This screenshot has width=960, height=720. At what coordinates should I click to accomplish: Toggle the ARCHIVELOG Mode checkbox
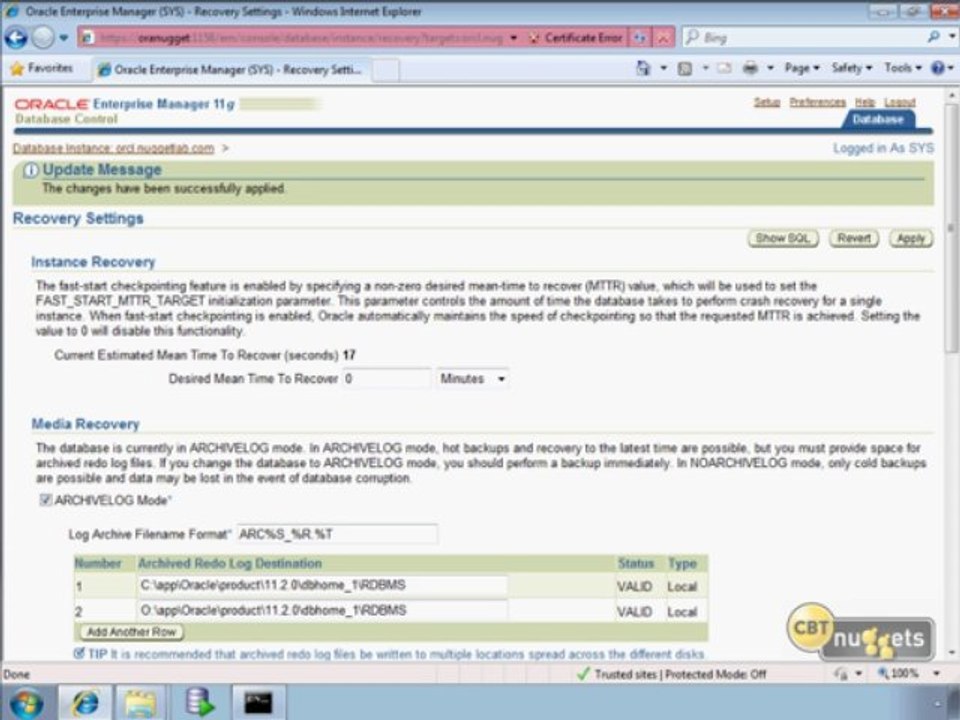pos(45,500)
